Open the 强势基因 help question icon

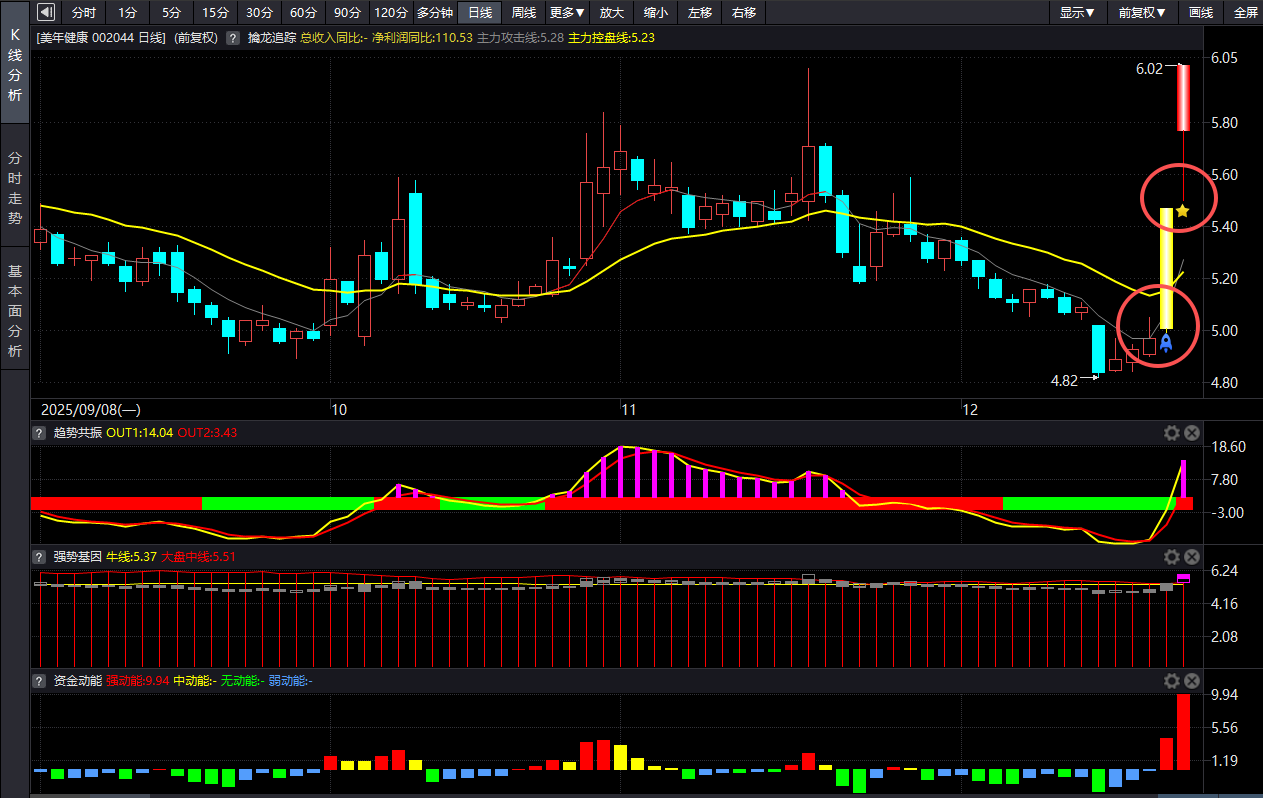[39, 557]
